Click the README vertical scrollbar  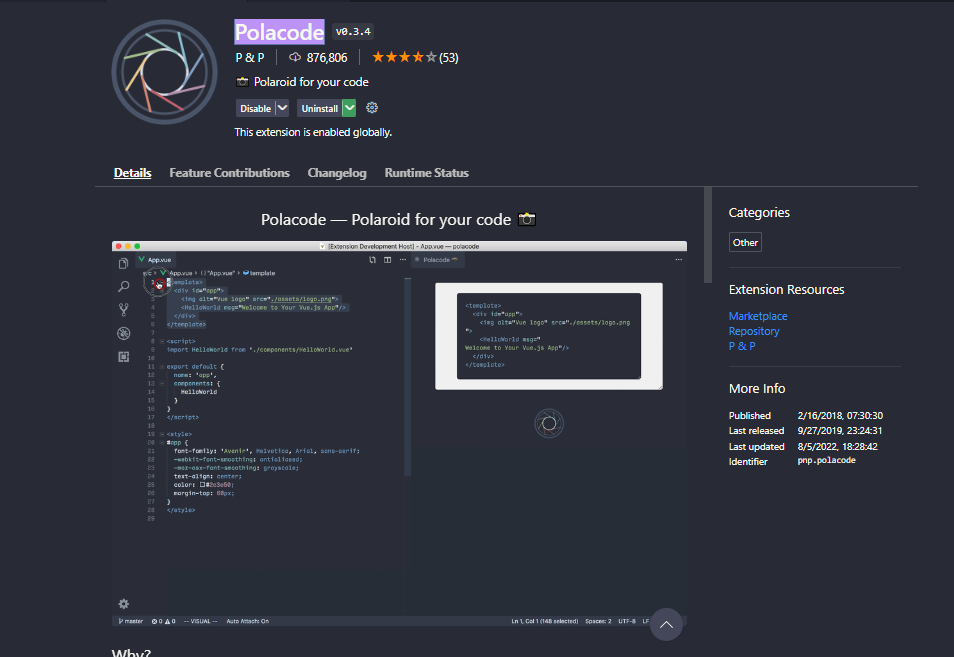tap(708, 235)
